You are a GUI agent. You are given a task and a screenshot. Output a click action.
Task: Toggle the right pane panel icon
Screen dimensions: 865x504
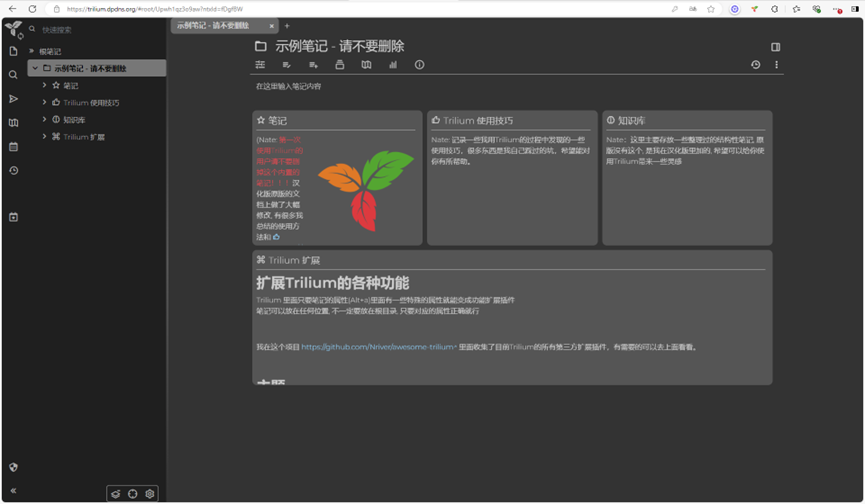pos(775,47)
